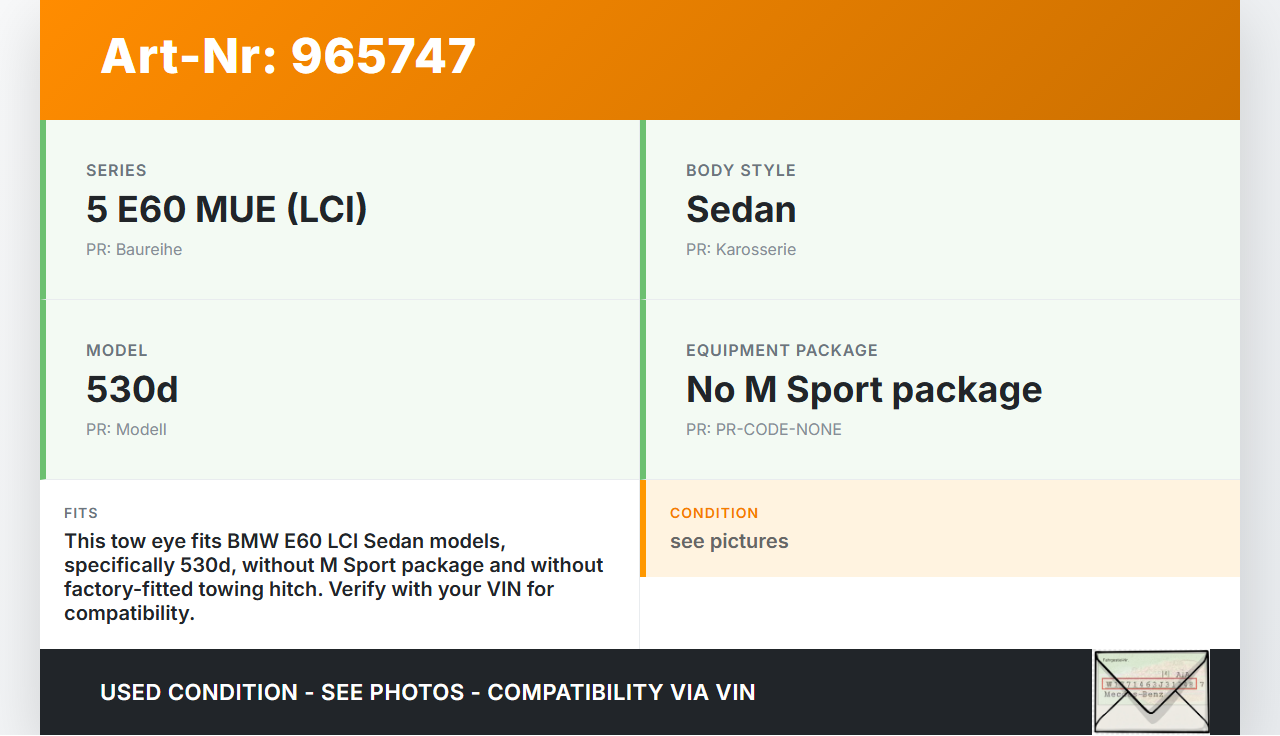Select the No M Sport package value
The image size is (1280, 736).
click(x=864, y=389)
